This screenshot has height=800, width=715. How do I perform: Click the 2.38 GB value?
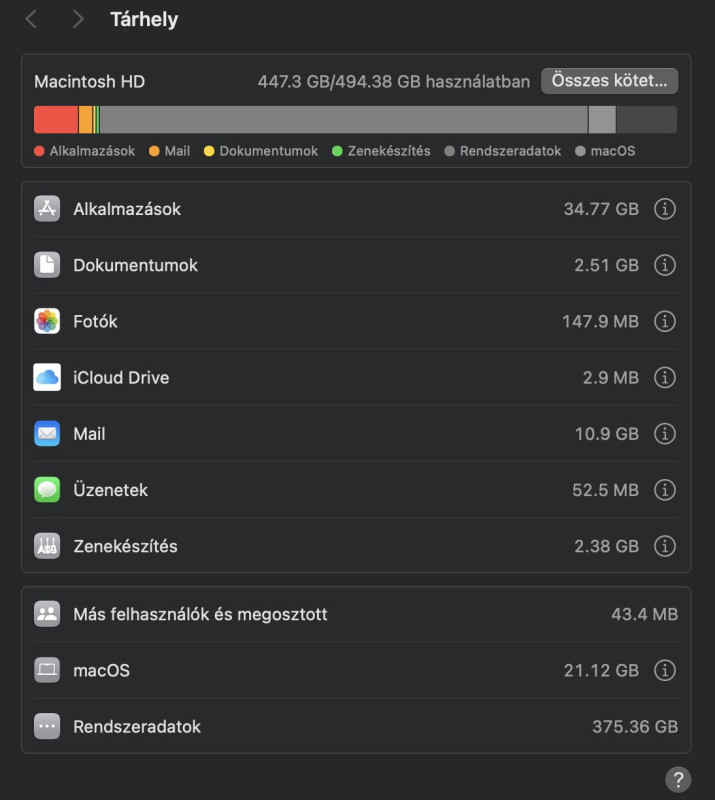606,546
